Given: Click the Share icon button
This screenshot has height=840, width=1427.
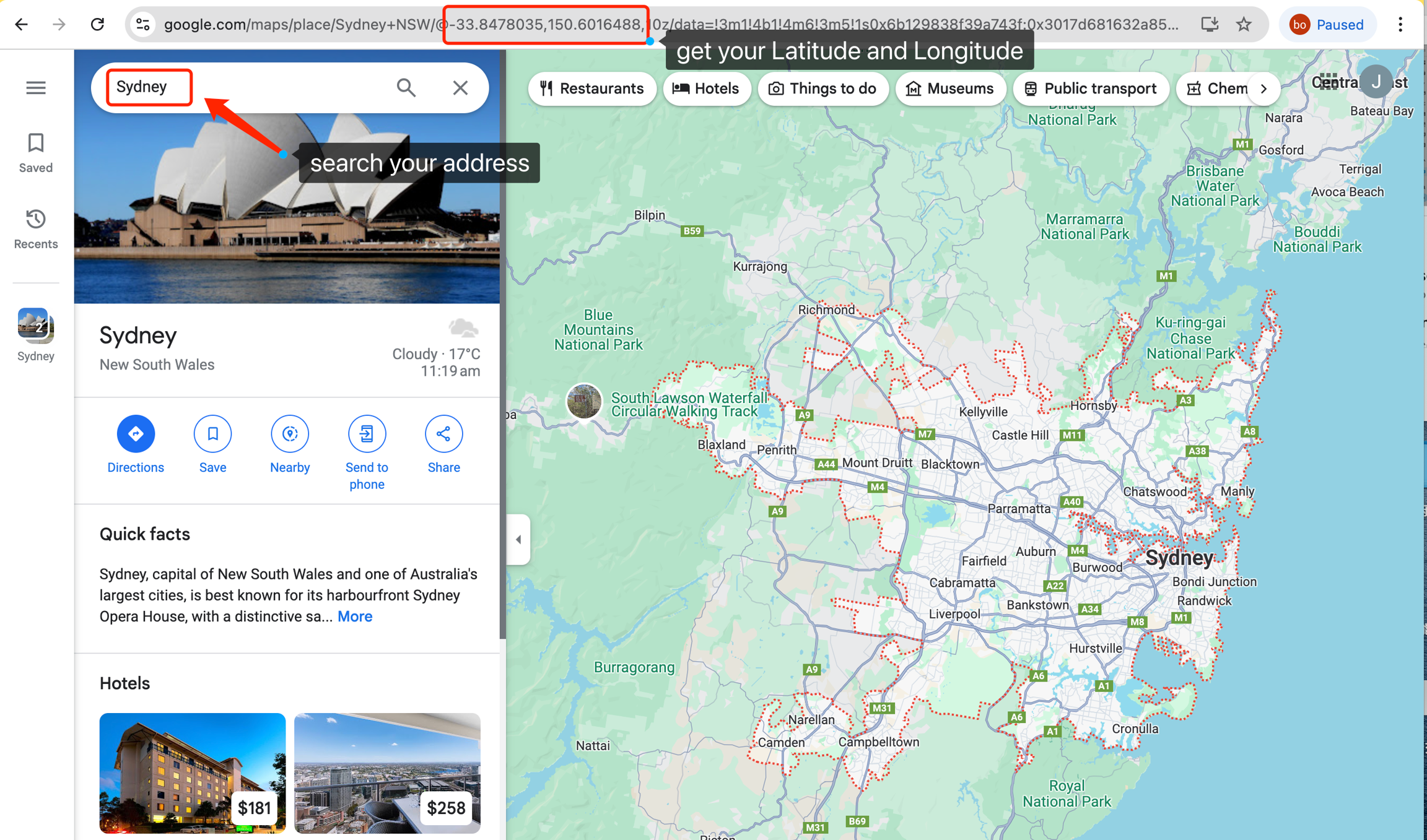Looking at the screenshot, I should pos(443,434).
